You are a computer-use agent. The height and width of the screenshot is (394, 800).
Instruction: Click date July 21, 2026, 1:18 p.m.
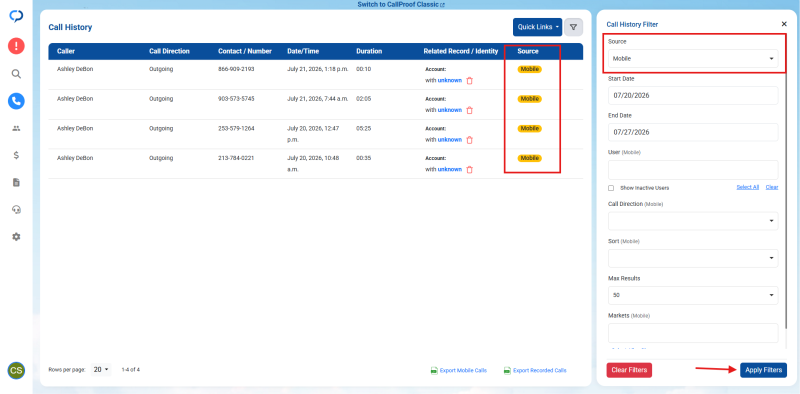(x=318, y=69)
